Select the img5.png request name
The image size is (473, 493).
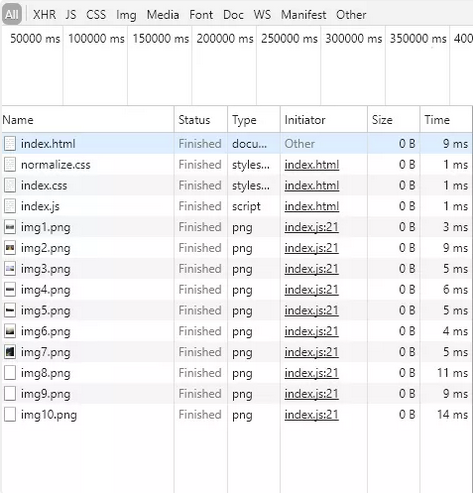pos(46,311)
